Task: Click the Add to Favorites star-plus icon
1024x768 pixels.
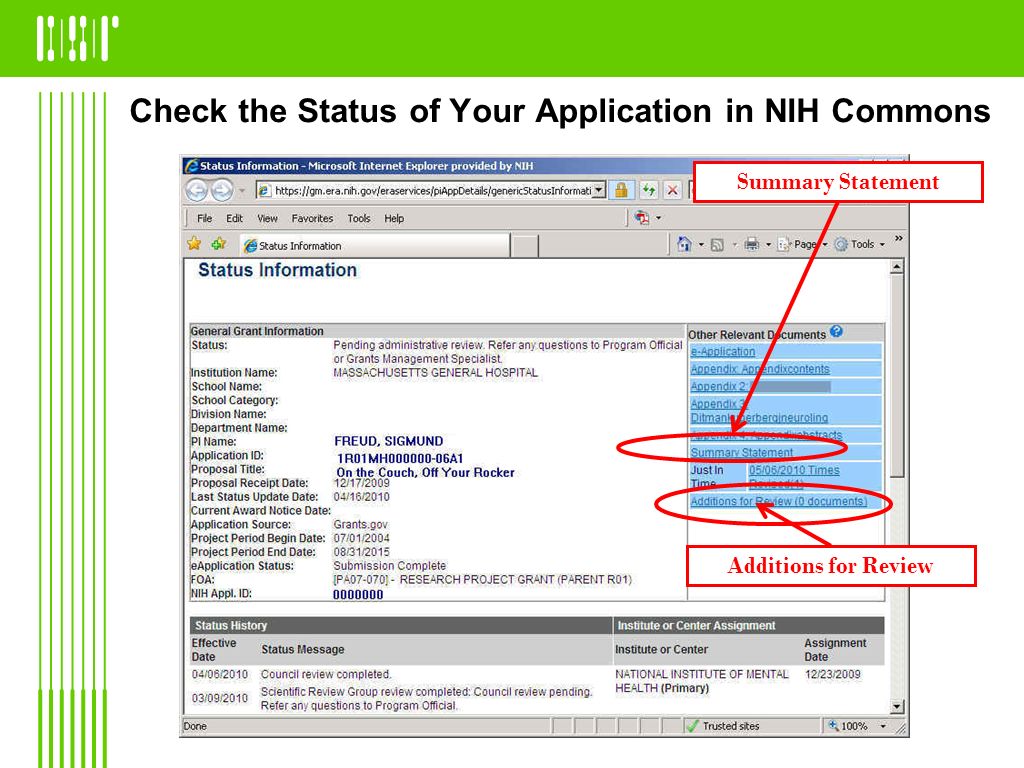Action: coord(219,244)
